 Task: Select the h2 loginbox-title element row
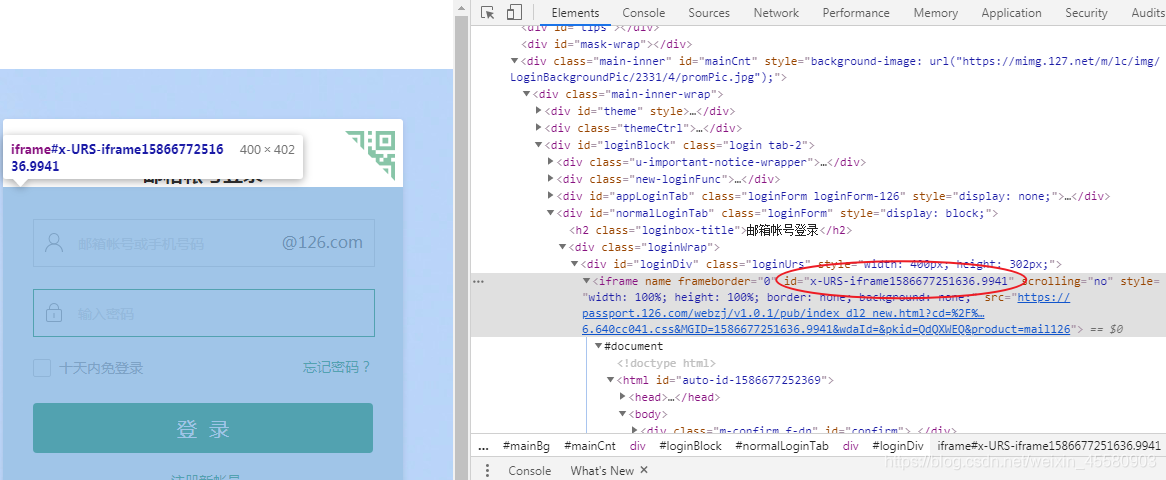coord(711,230)
